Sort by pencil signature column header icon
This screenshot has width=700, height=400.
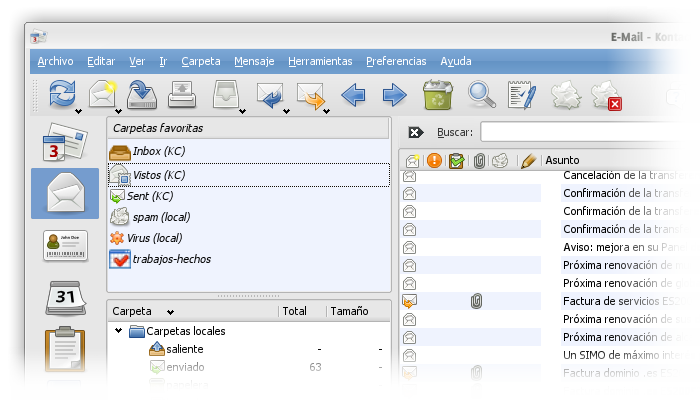pyautogui.click(x=529, y=160)
